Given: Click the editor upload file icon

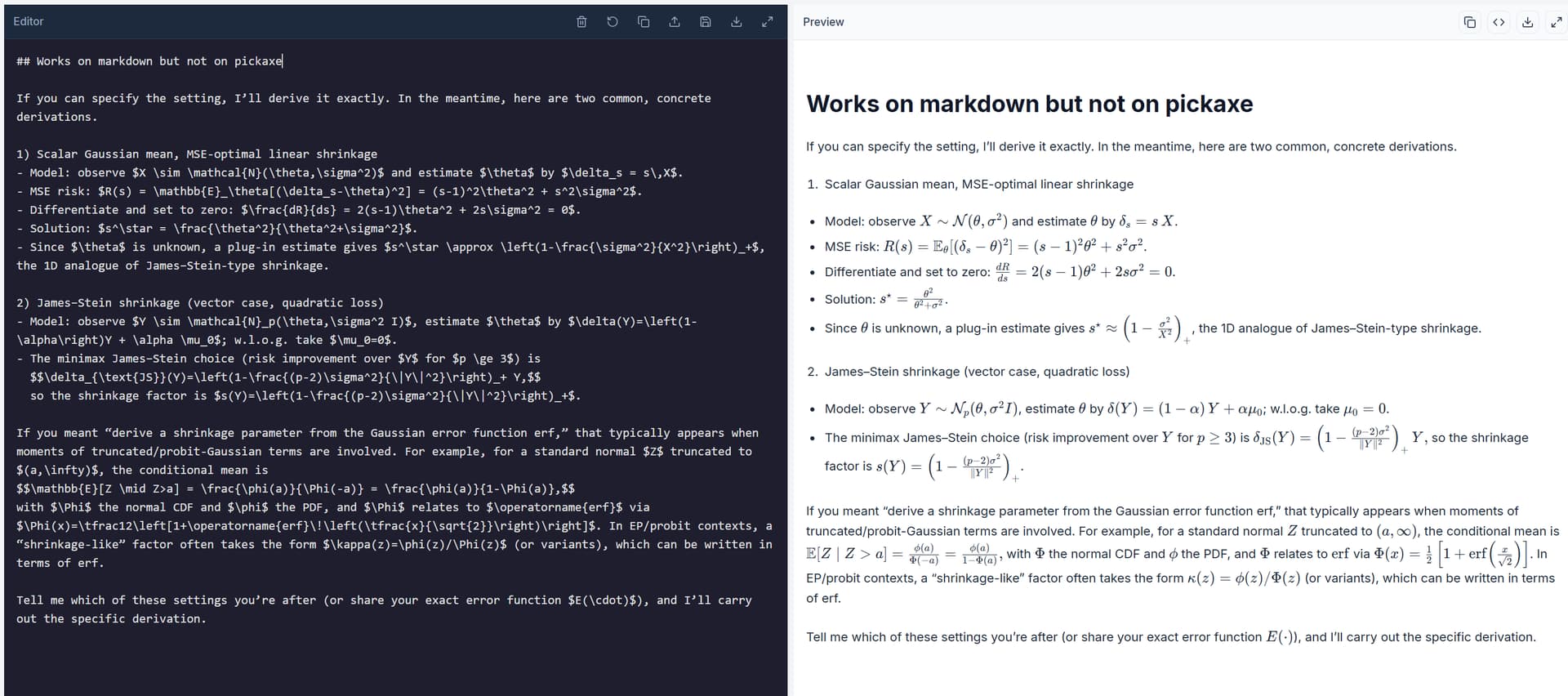Looking at the screenshot, I should (675, 22).
